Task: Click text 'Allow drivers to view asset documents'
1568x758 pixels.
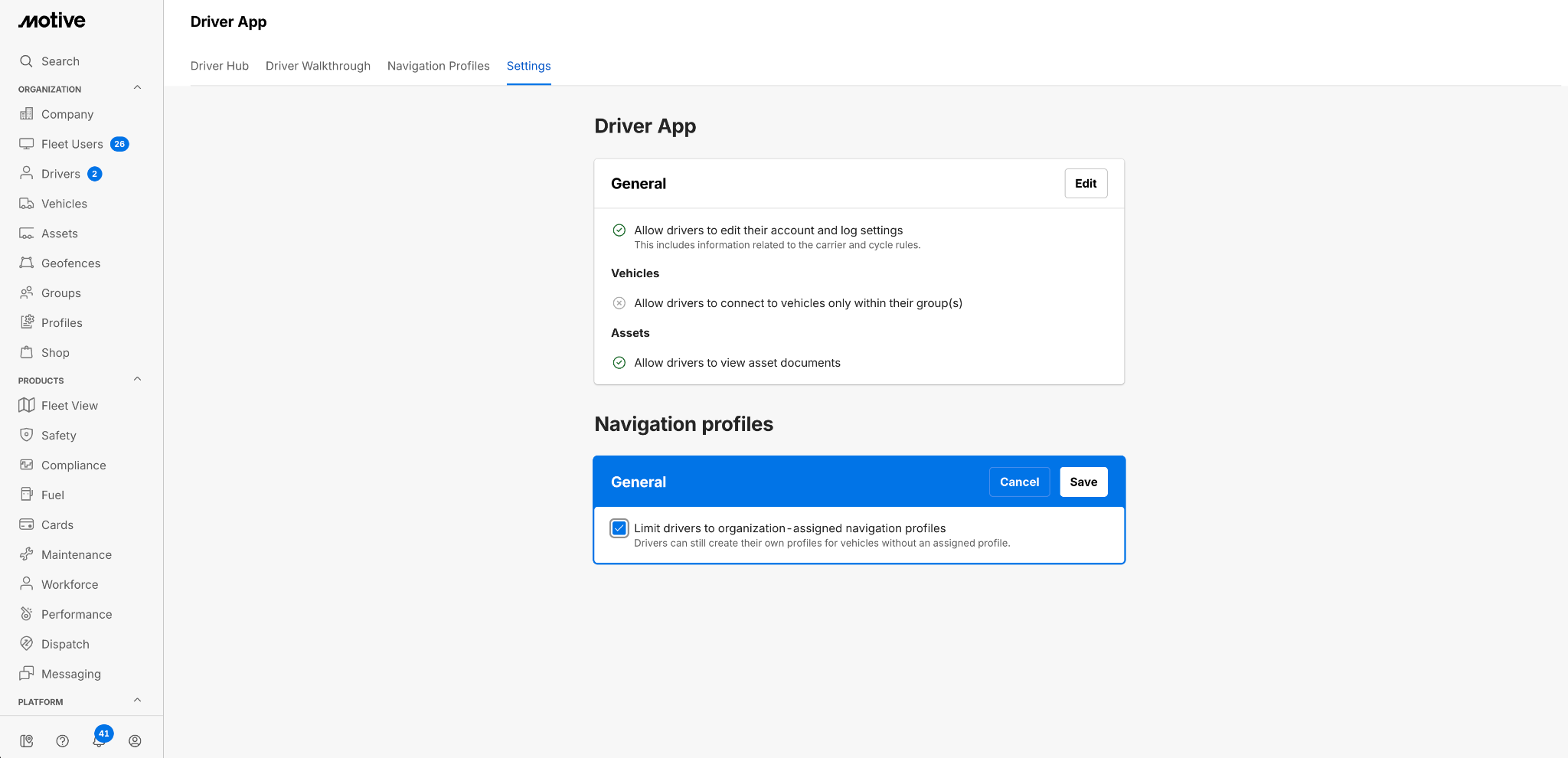Action: pyautogui.click(x=737, y=363)
